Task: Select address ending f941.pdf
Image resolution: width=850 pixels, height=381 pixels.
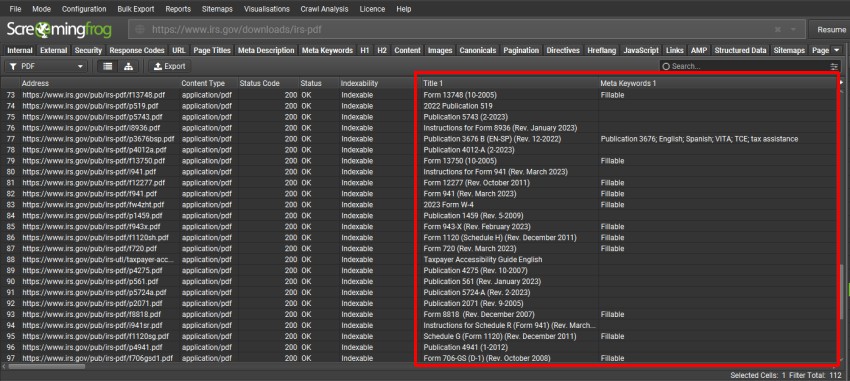Action: (89, 193)
